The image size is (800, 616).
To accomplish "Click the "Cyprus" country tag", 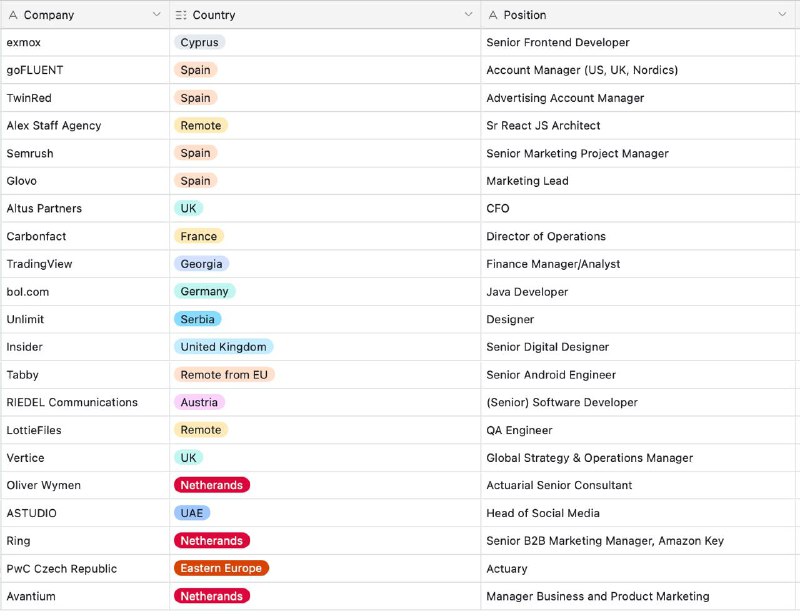I will coord(199,42).
